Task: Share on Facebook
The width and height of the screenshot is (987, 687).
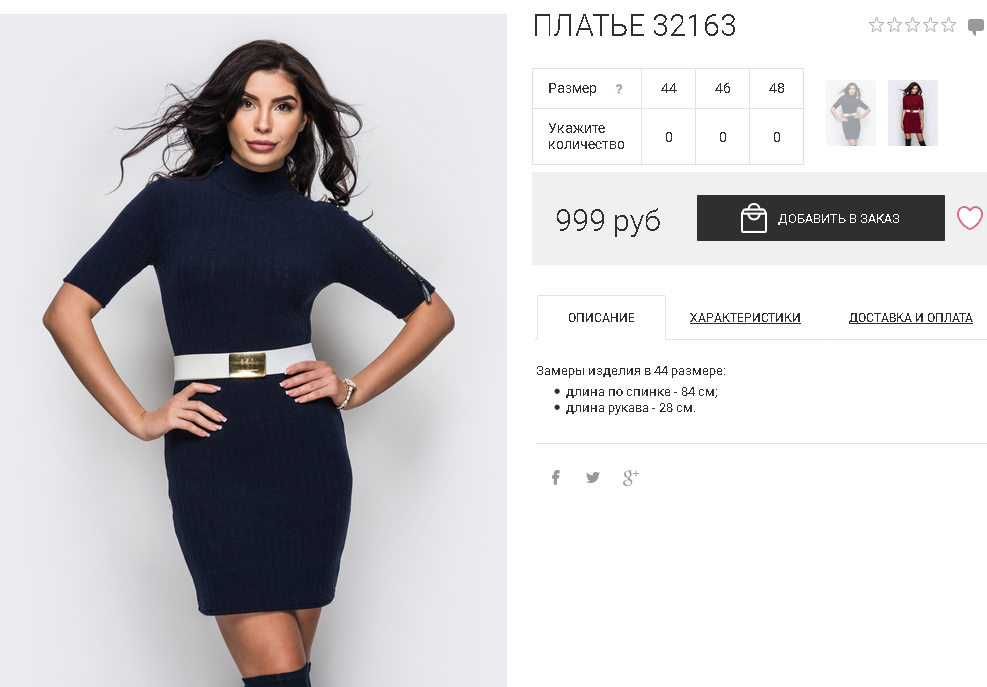Action: point(556,477)
